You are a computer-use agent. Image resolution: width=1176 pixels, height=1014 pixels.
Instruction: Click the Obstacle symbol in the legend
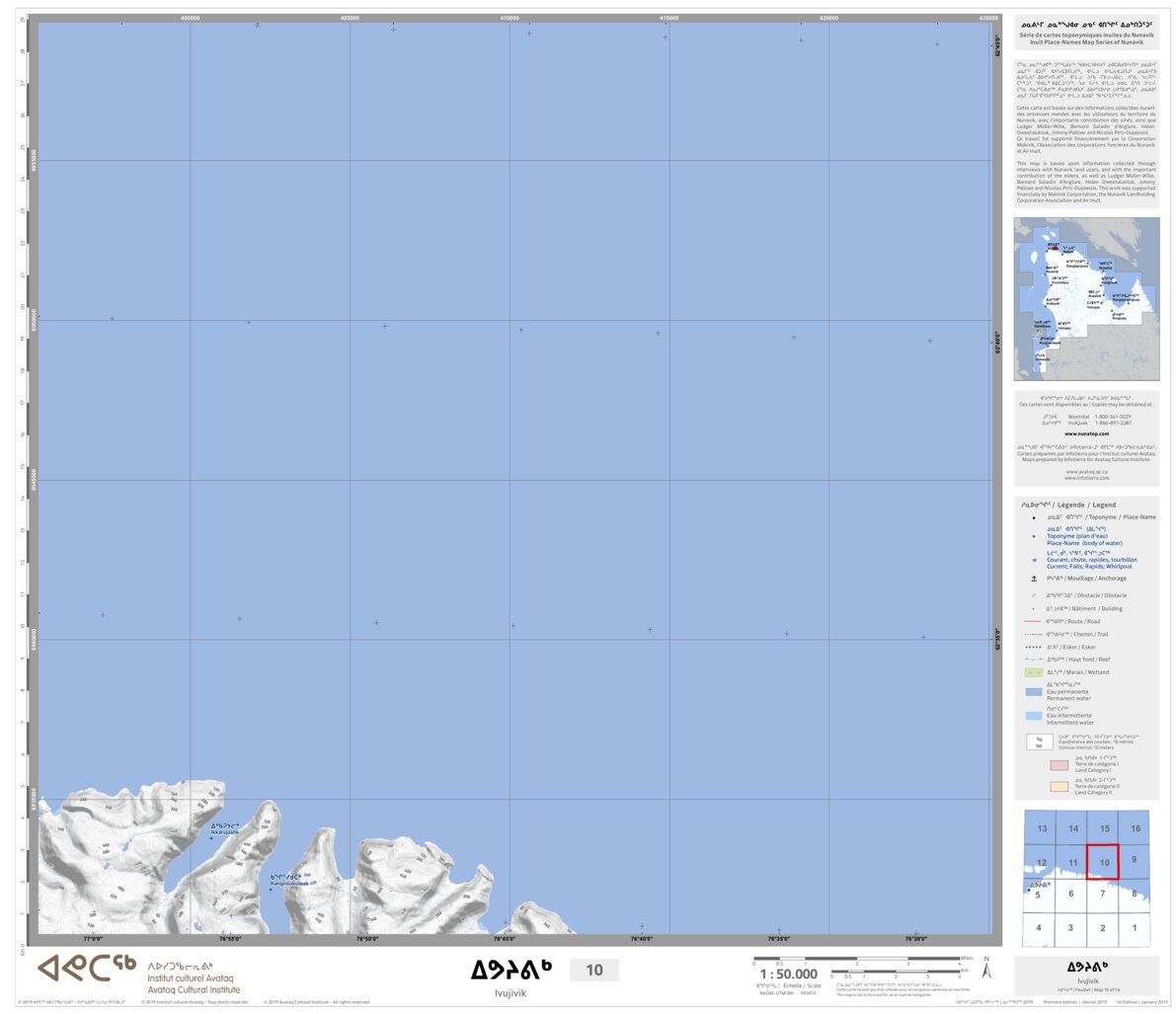point(1032,594)
